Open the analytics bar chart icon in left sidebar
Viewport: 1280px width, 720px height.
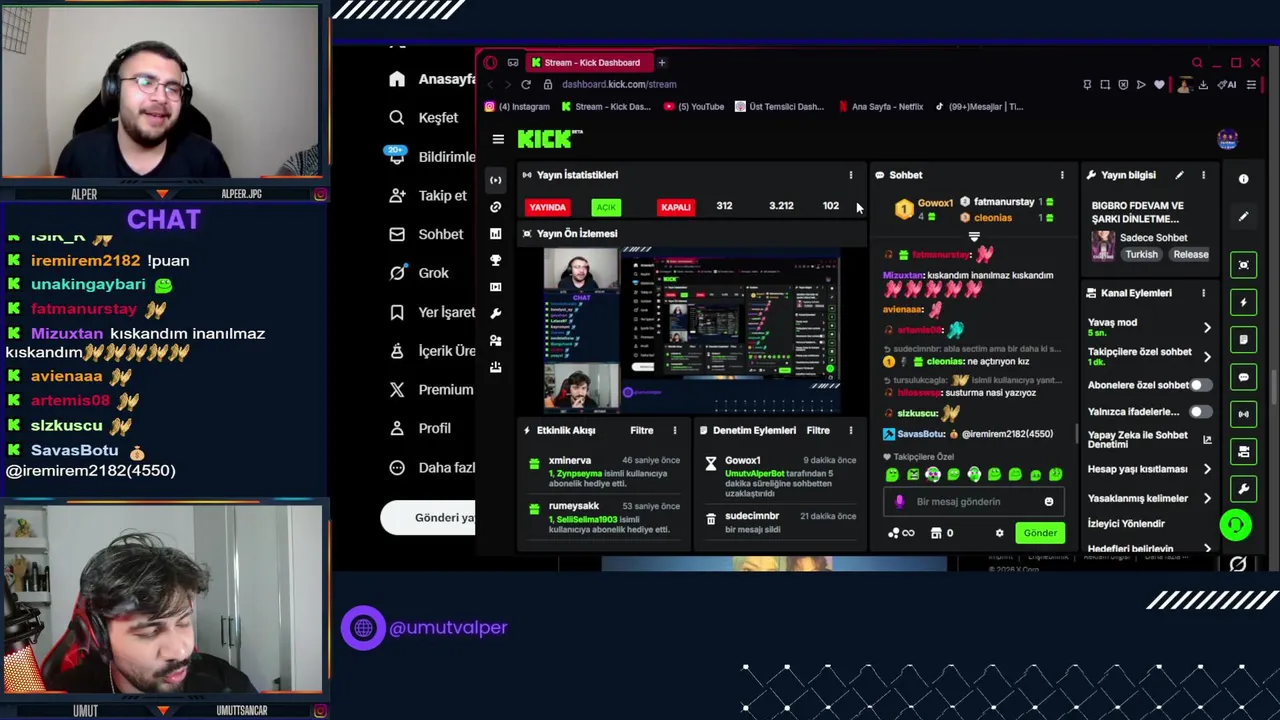tap(495, 233)
